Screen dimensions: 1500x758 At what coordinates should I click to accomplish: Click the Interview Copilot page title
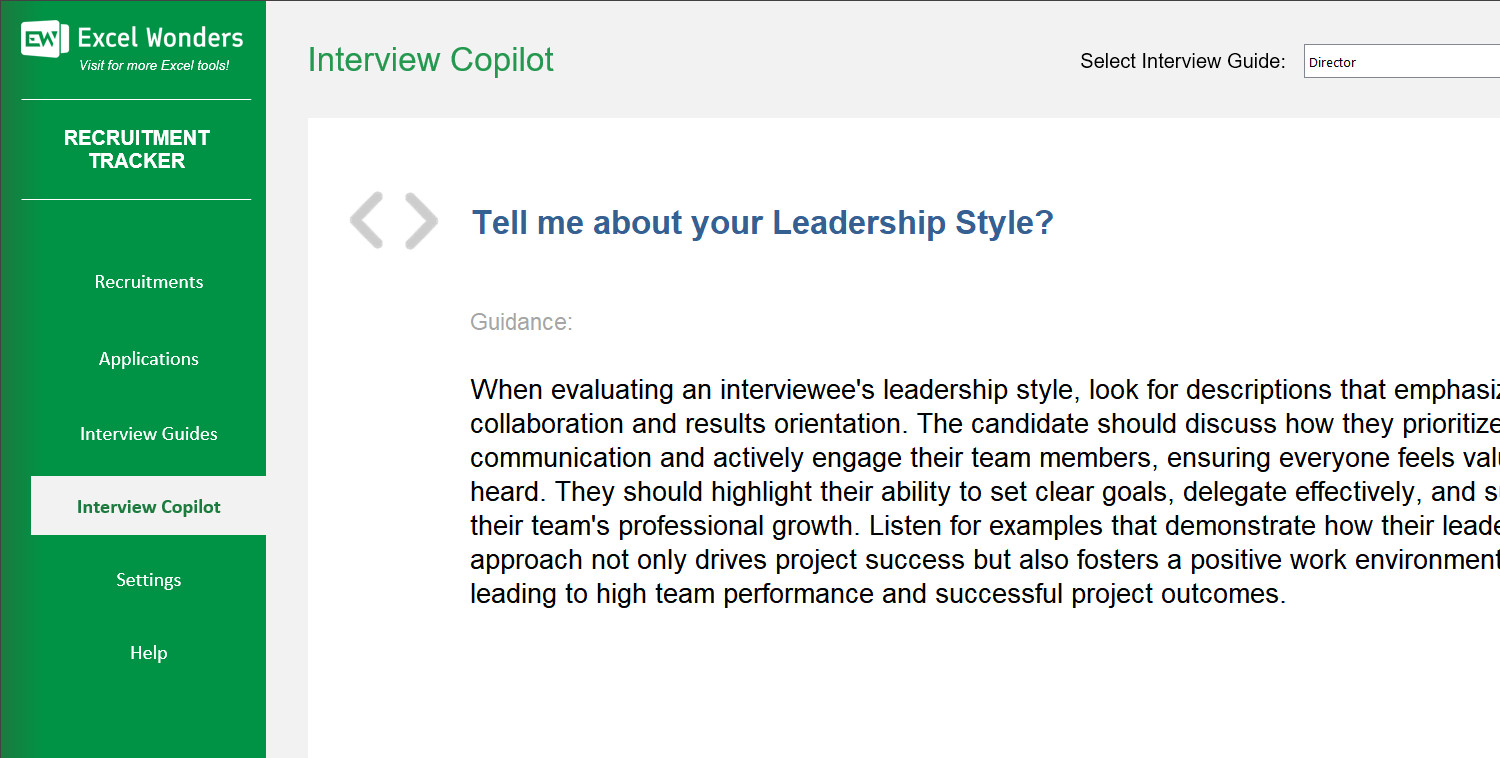pyautogui.click(x=431, y=60)
